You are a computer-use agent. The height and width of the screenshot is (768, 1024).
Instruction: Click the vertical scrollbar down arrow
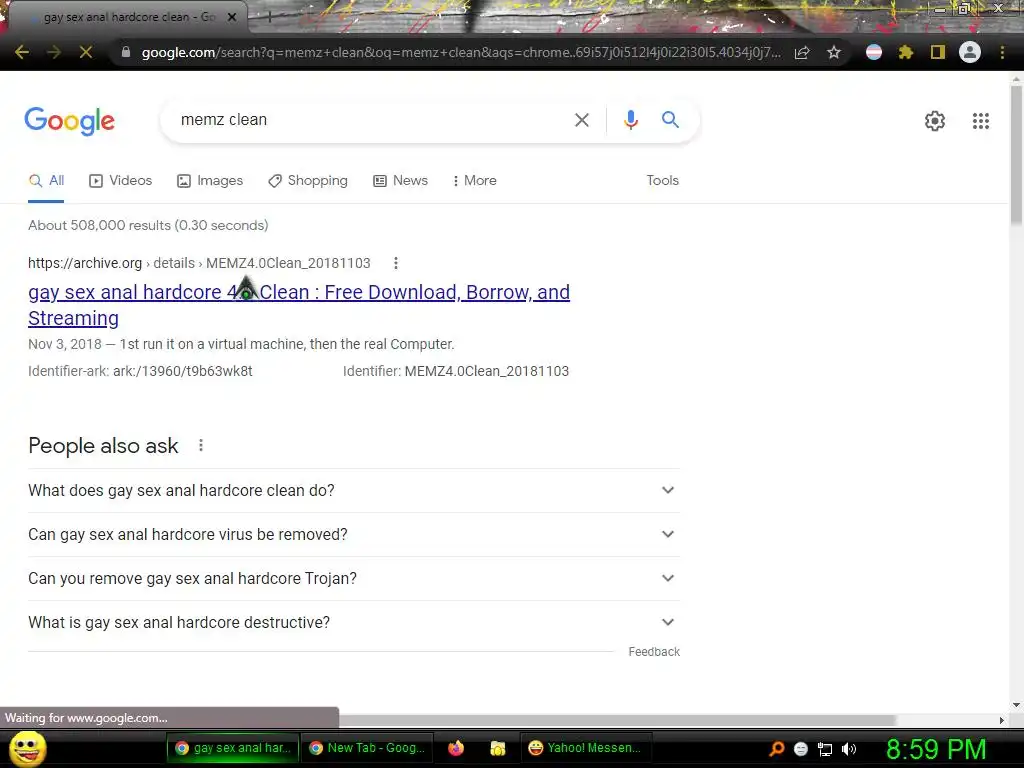tap(1016, 705)
